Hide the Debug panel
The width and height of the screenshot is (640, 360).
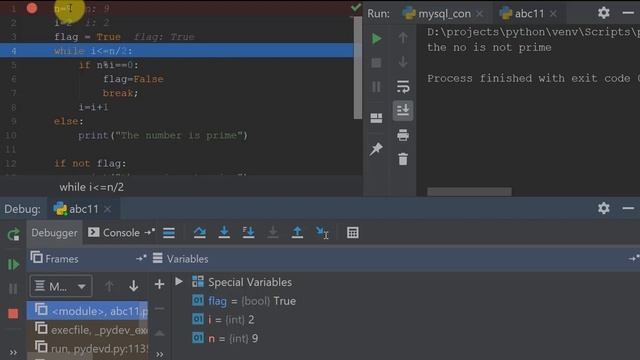[x=628, y=208]
